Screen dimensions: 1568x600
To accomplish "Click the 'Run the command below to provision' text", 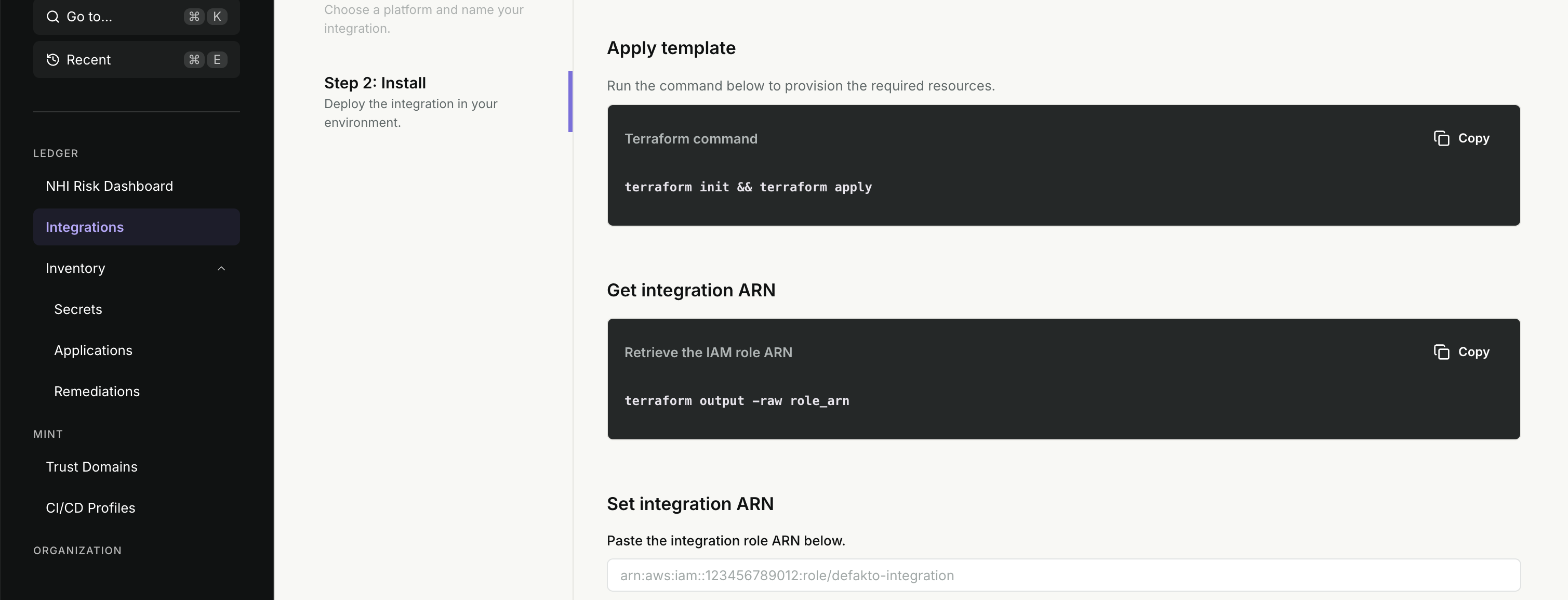I will [801, 86].
